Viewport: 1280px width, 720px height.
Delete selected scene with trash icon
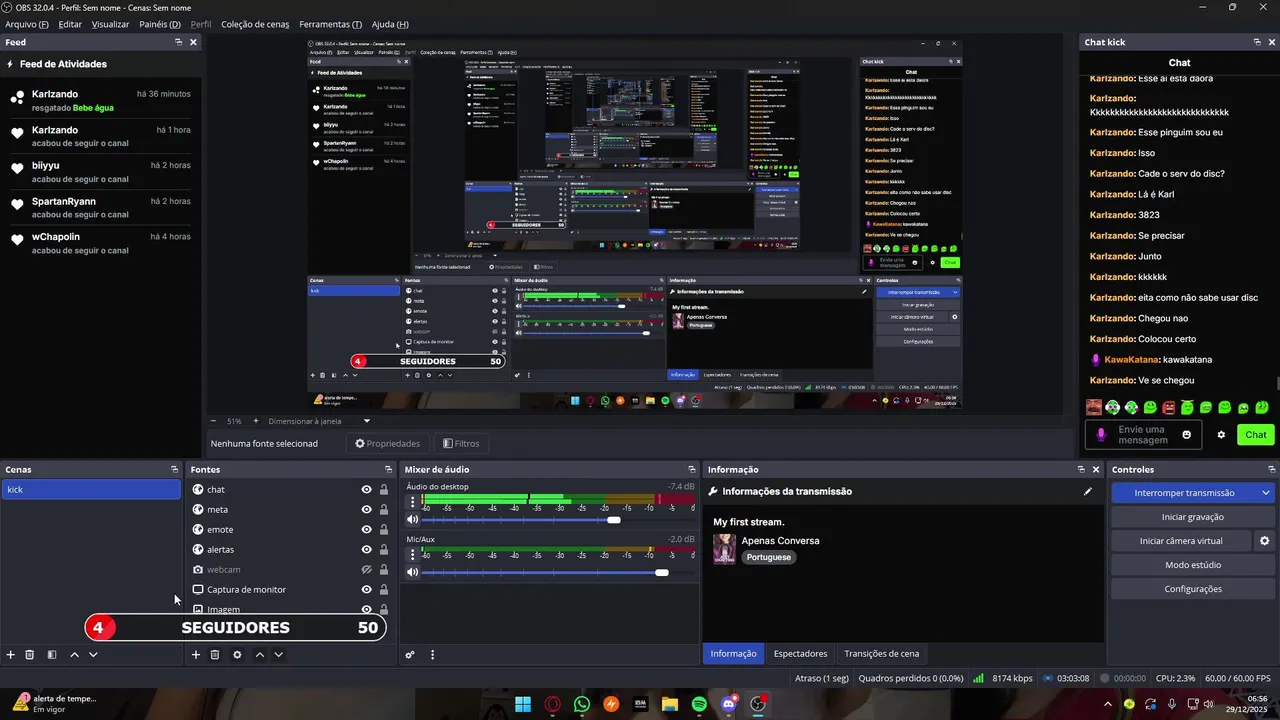pos(30,655)
